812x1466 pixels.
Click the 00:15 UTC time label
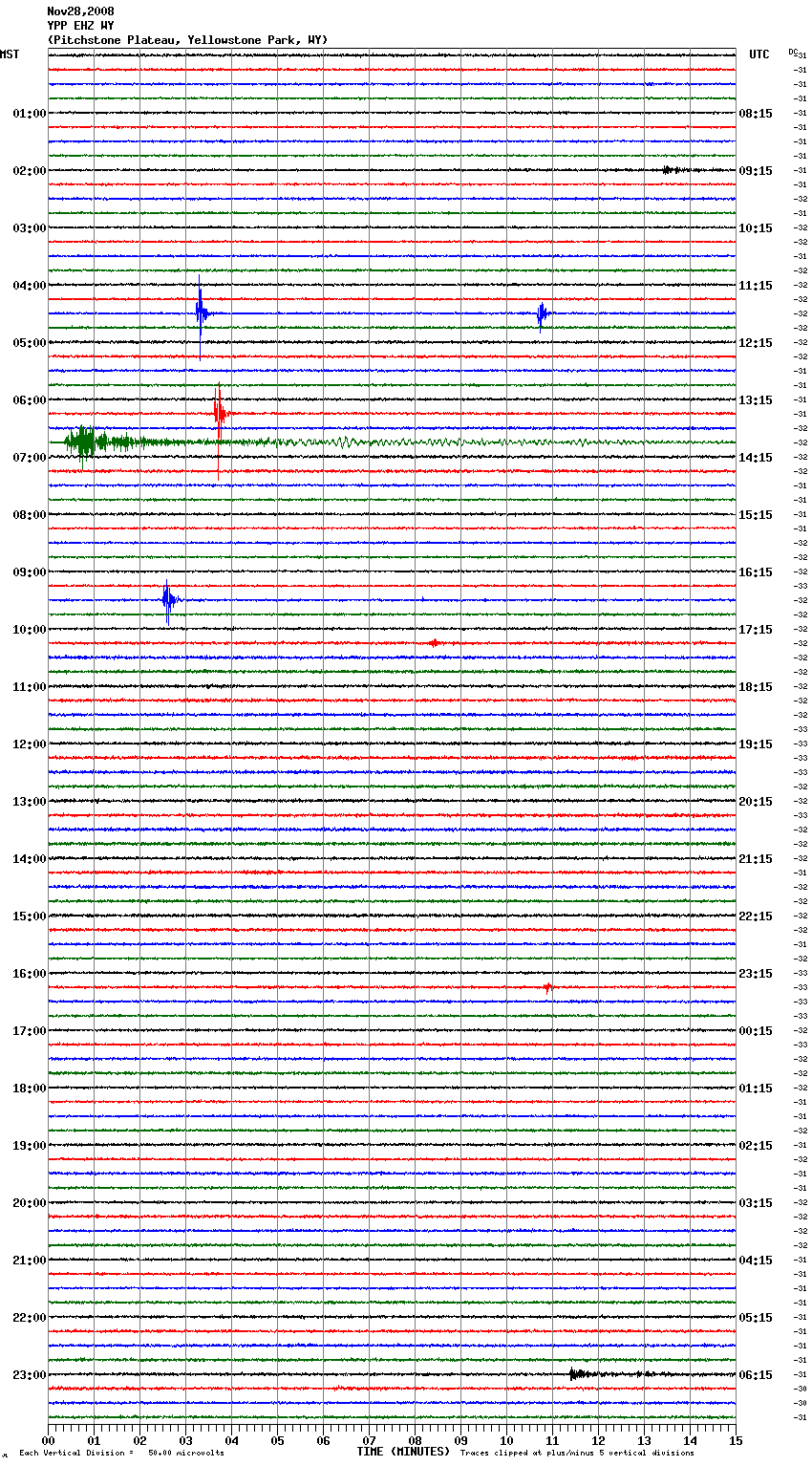[x=756, y=1031]
